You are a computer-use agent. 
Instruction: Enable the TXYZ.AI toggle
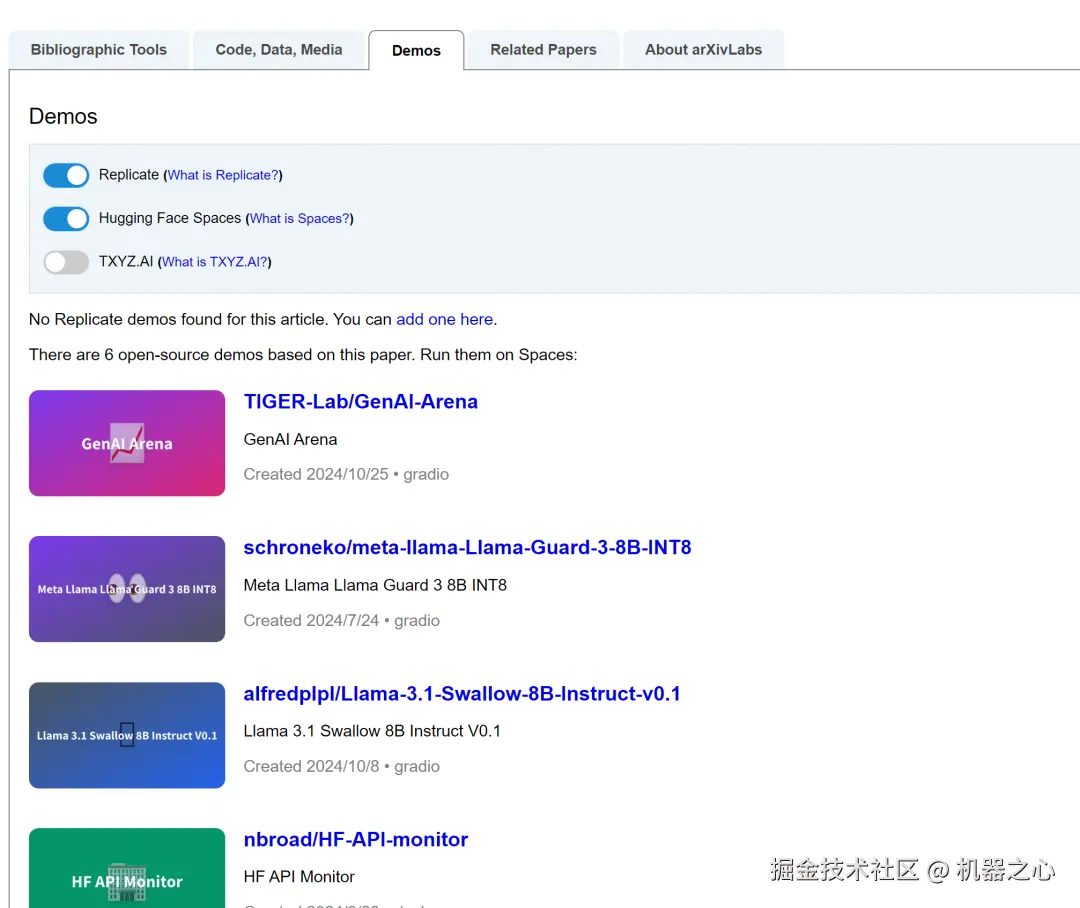tap(66, 262)
